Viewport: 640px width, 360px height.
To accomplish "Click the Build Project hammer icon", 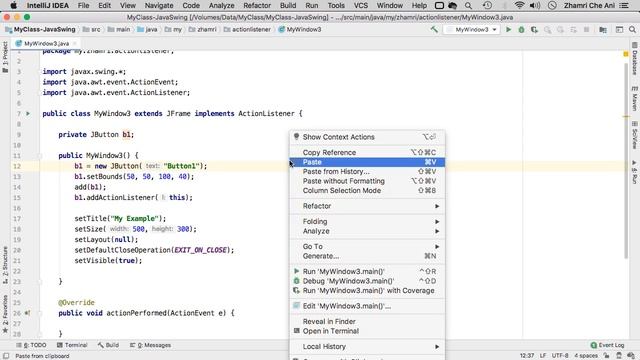I will (x=434, y=29).
